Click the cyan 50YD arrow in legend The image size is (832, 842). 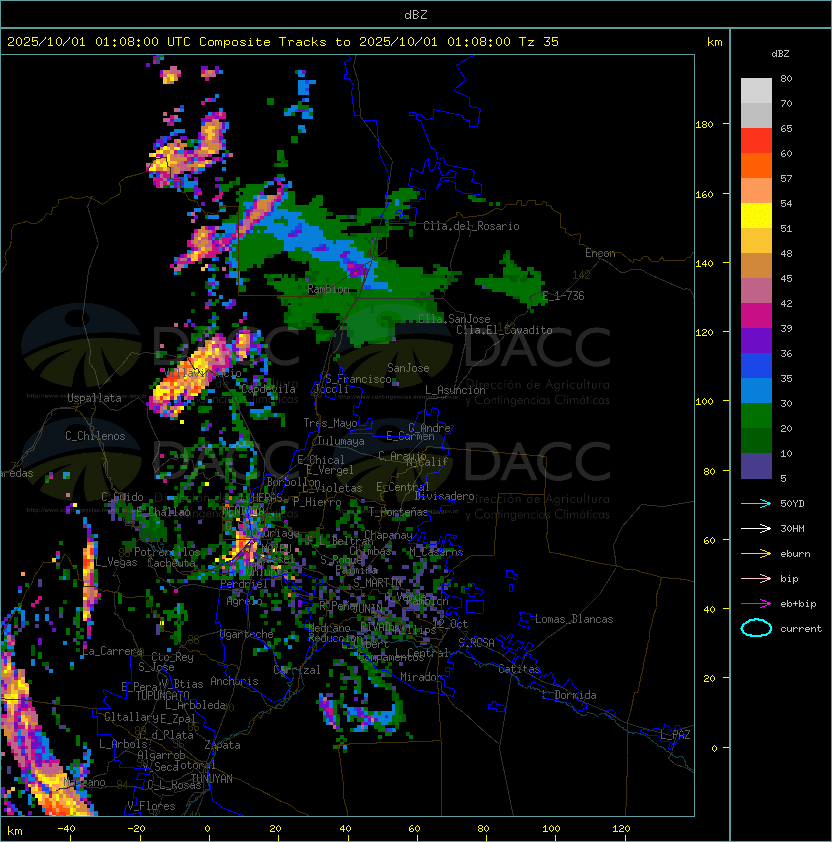click(756, 503)
